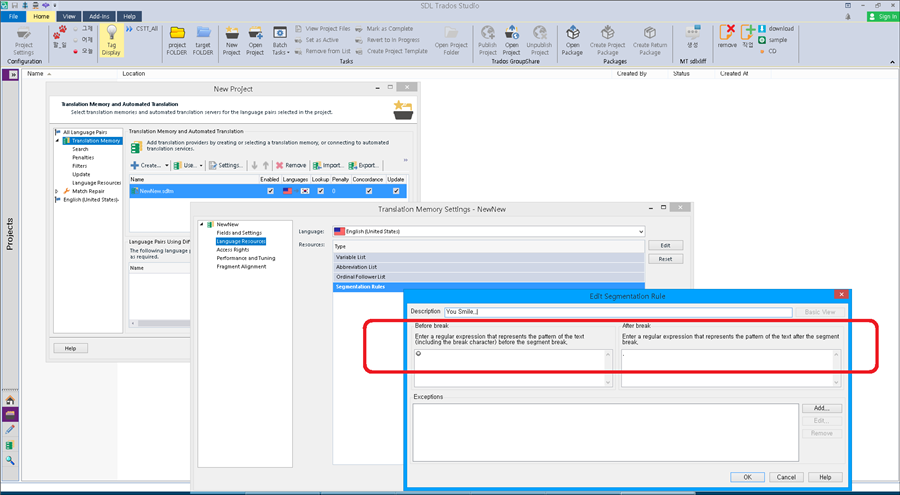Click the Export toolbar button

(363, 165)
